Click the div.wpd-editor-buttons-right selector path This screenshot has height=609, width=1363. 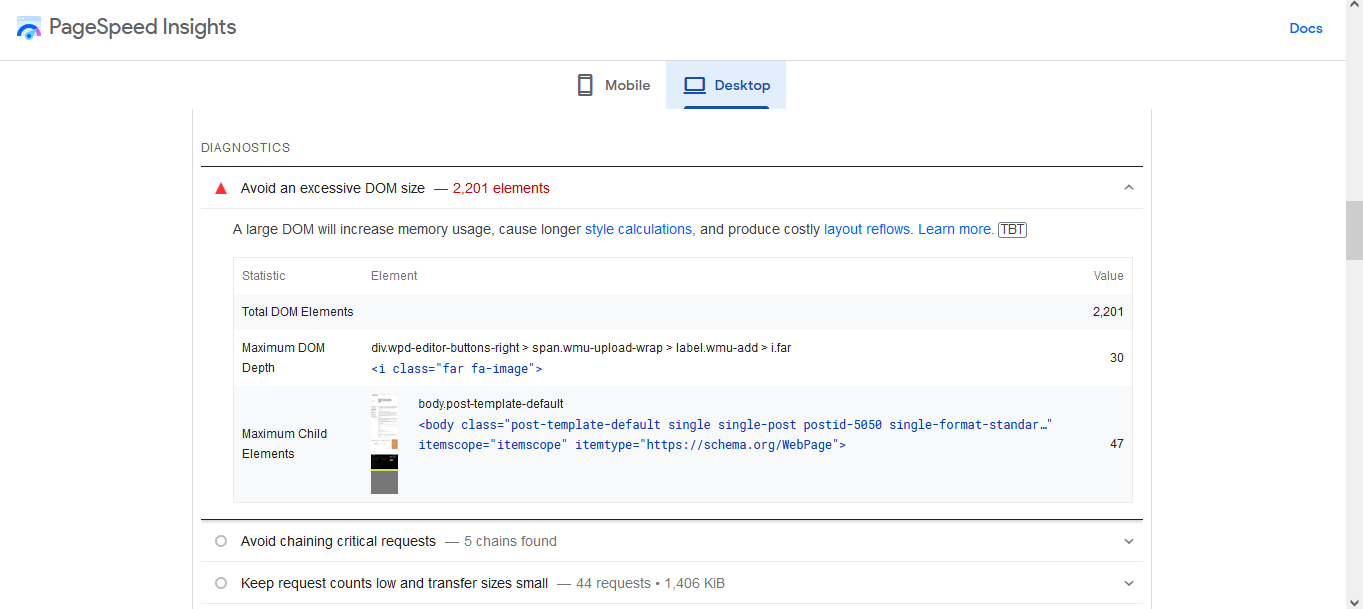click(581, 348)
